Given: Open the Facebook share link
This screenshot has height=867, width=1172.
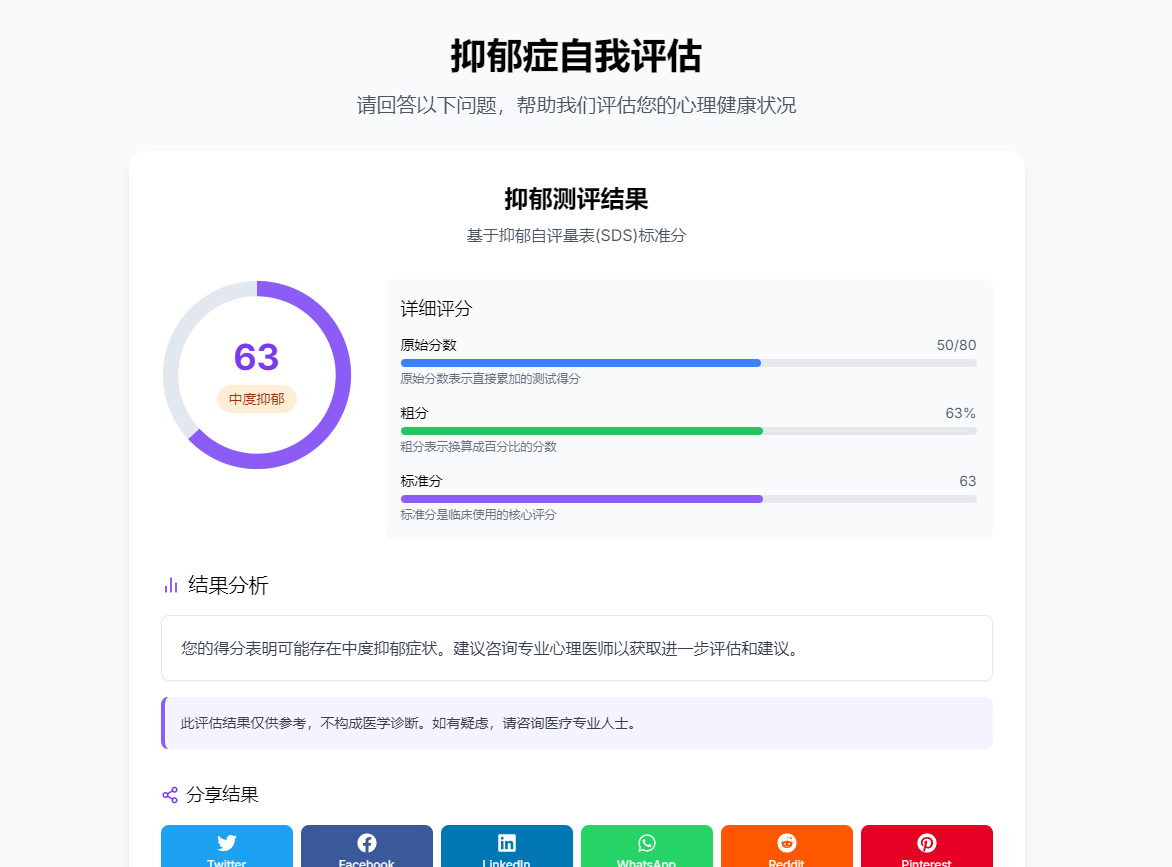Looking at the screenshot, I should 366,850.
